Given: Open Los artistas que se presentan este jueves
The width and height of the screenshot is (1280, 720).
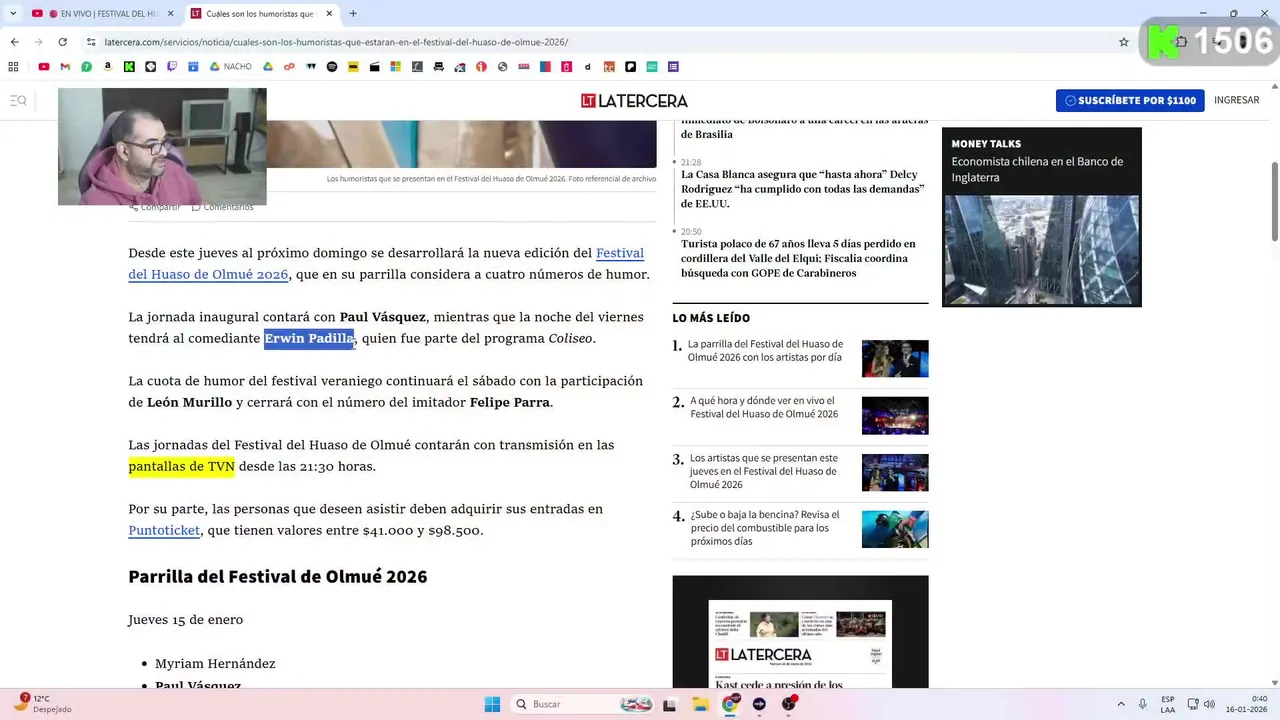Looking at the screenshot, I should [763, 471].
